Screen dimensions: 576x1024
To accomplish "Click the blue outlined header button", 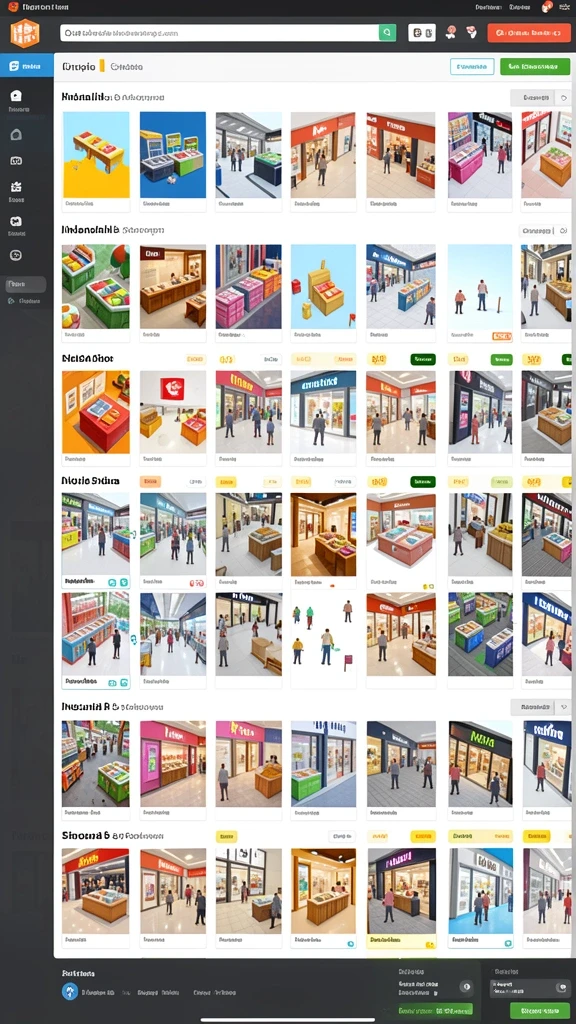I will point(472,66).
